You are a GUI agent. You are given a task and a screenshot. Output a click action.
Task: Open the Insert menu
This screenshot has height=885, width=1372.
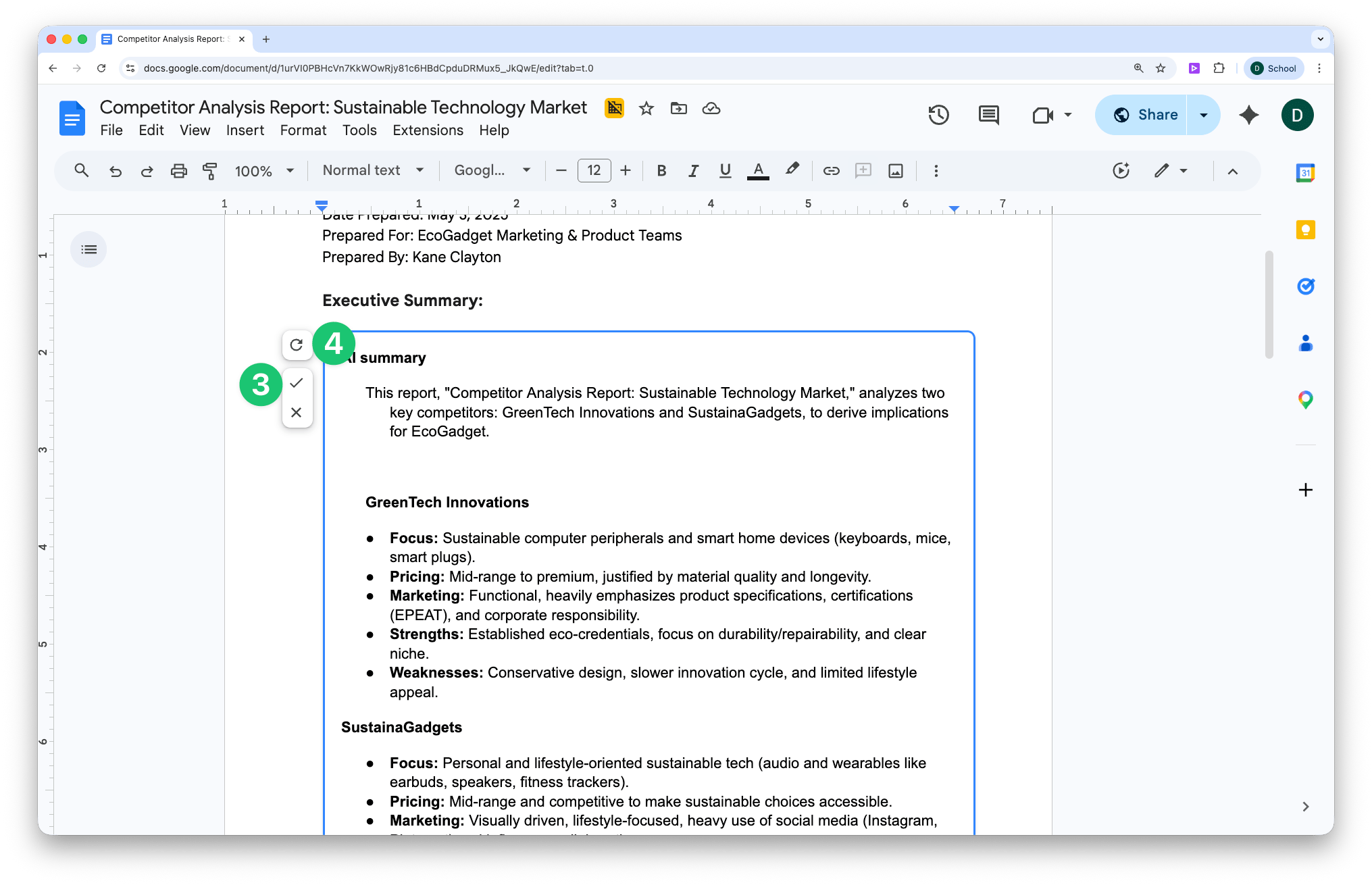(x=245, y=130)
